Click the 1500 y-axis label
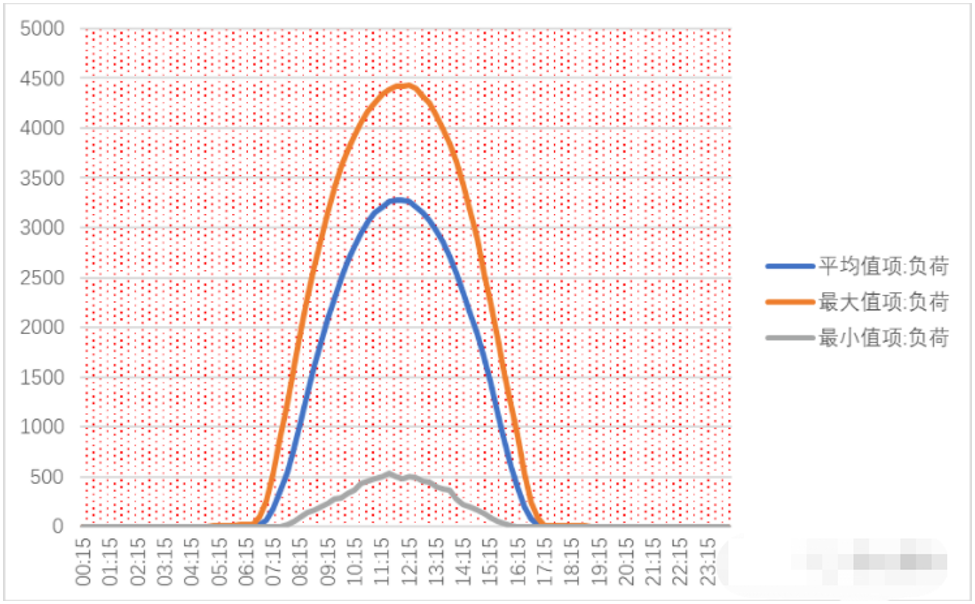Screen dimensions: 975x604 (42, 378)
